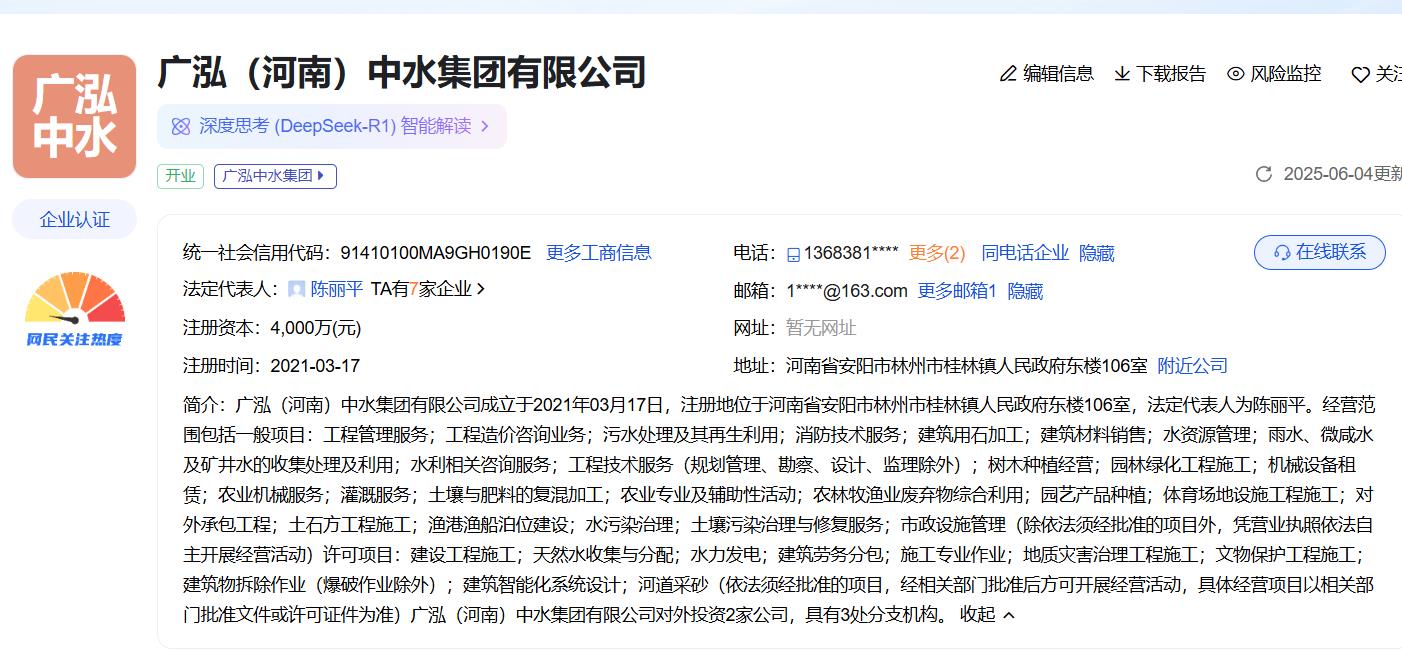Click the refresh update icon

[1264, 174]
